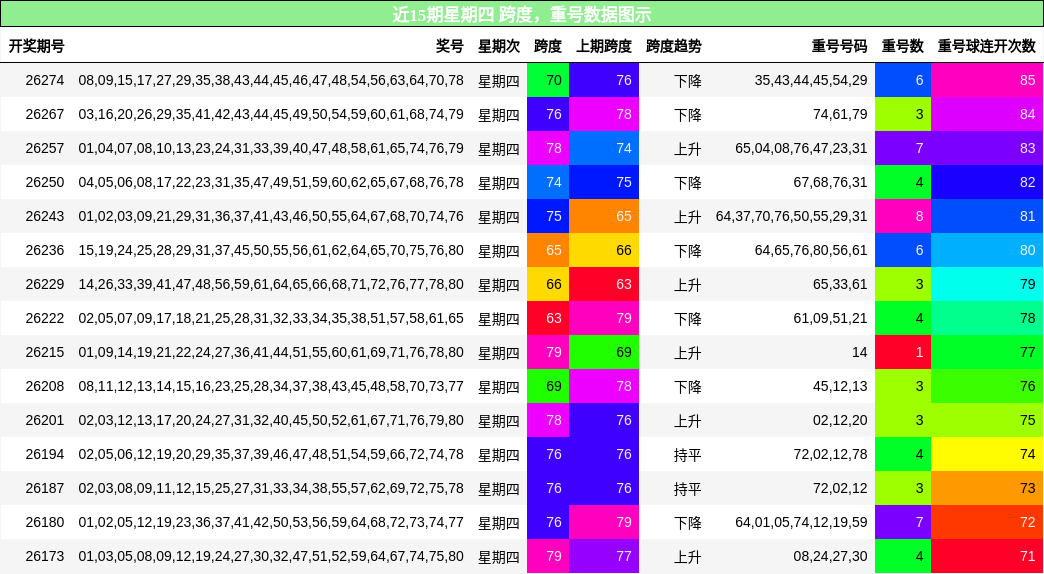
Task: Click the 跨度趋势 column header
Action: click(673, 46)
